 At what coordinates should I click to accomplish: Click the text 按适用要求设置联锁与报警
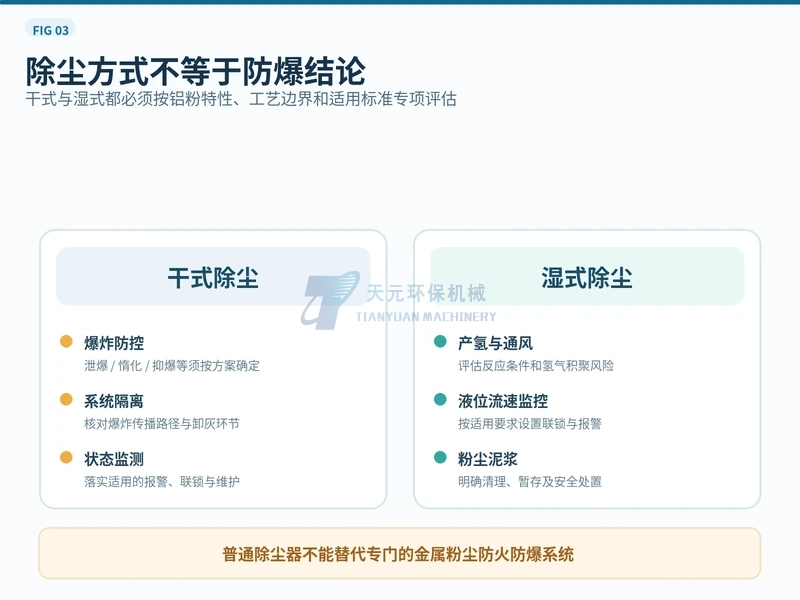[530, 423]
